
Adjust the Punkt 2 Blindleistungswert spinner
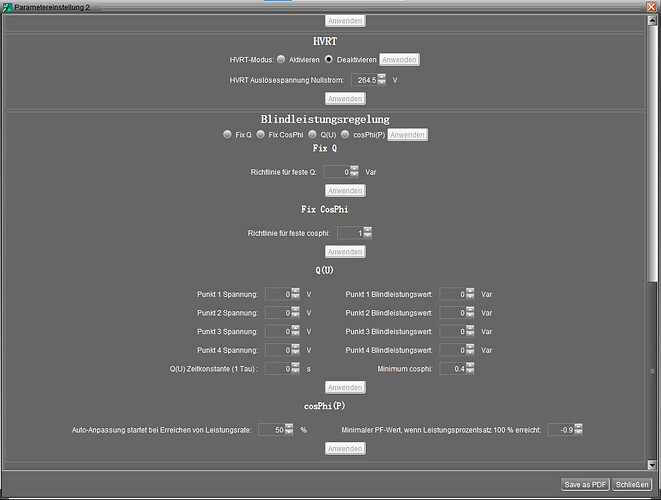coord(470,313)
